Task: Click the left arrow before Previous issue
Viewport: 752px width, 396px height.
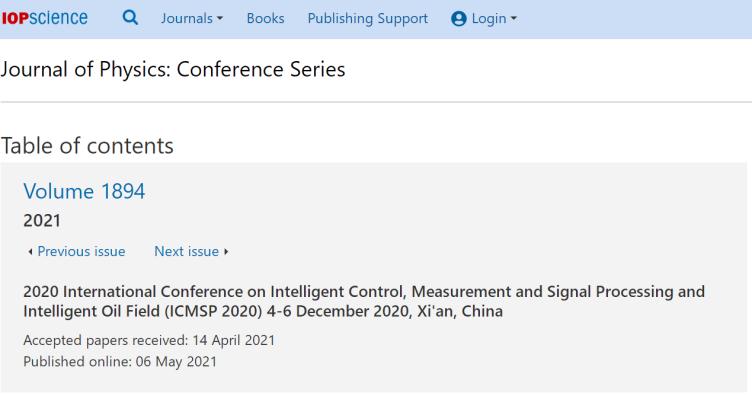Action: click(30, 252)
